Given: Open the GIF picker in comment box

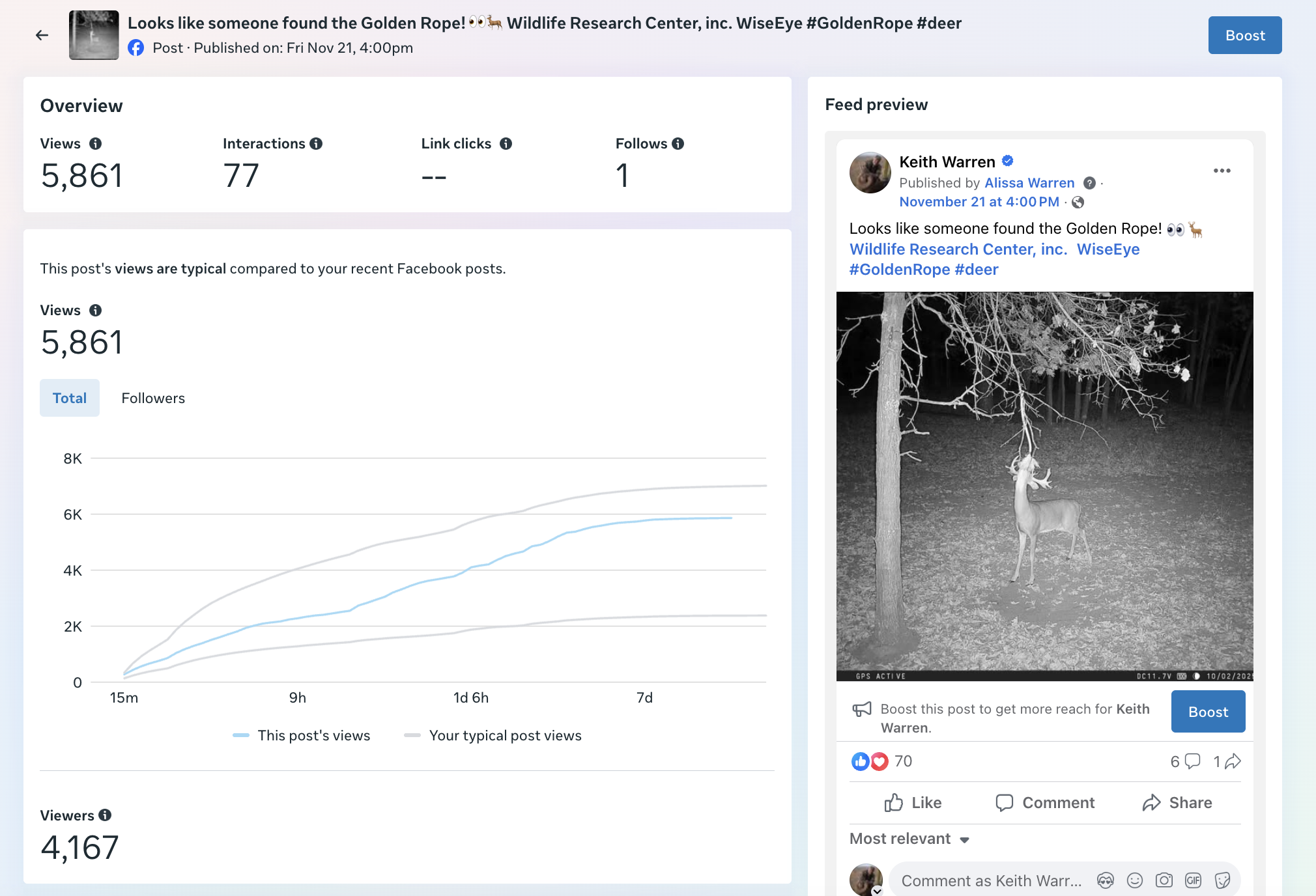Looking at the screenshot, I should [1193, 880].
